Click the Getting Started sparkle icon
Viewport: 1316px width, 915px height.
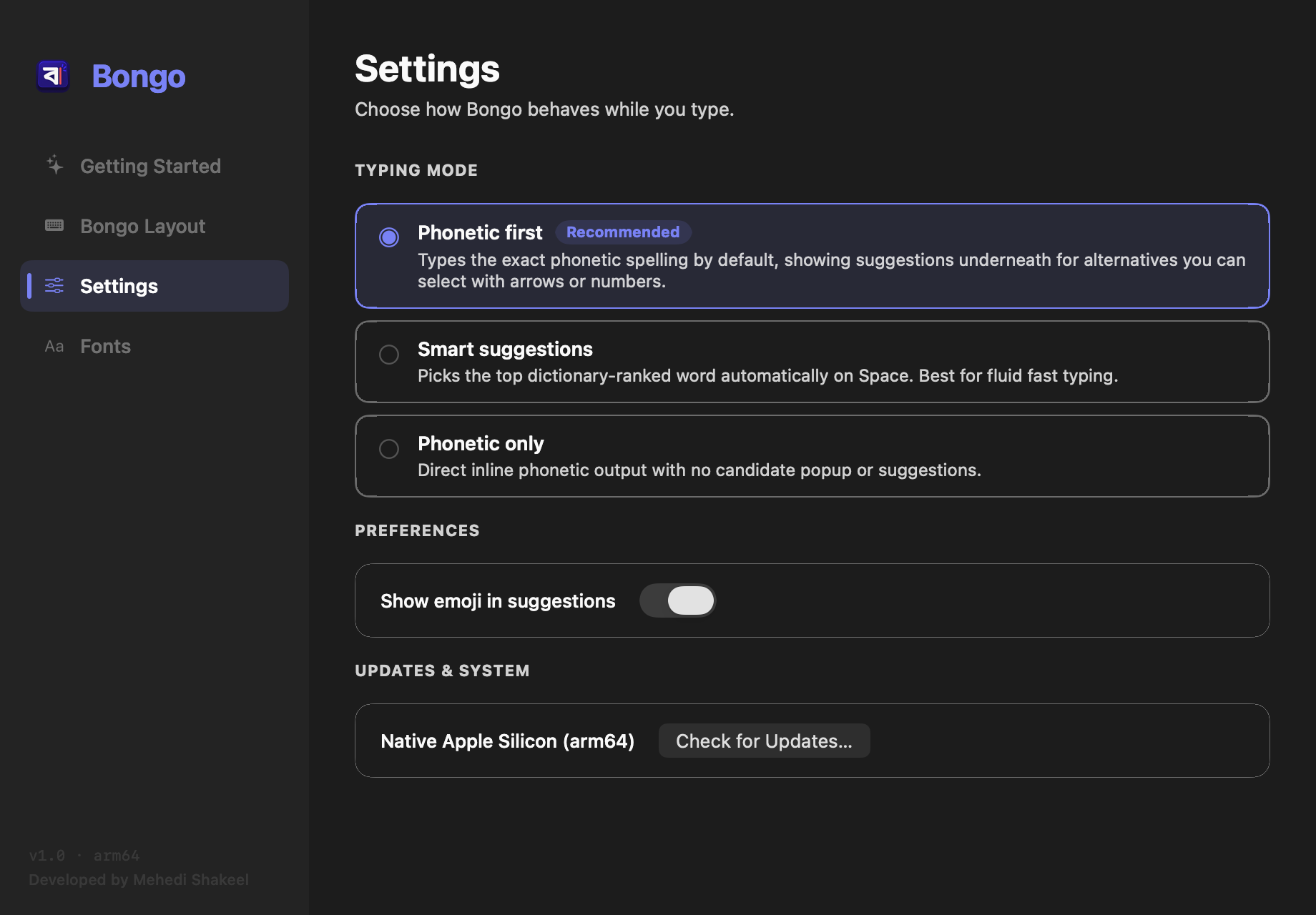(x=54, y=165)
